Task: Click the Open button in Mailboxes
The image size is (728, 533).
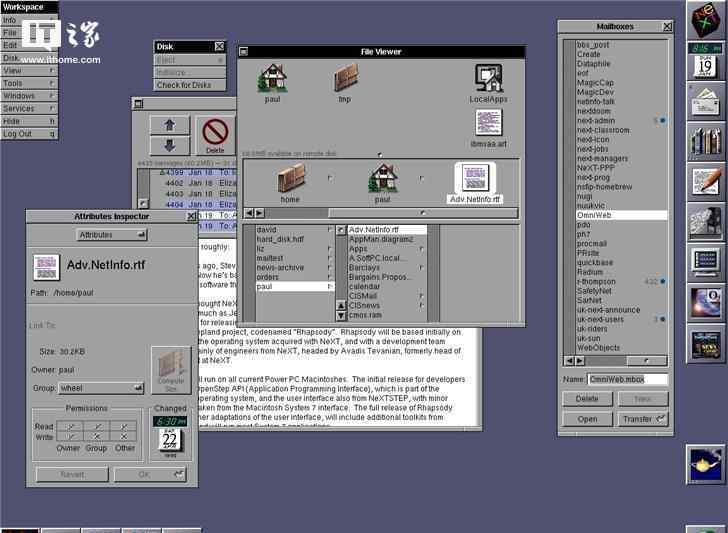Action: (587, 419)
